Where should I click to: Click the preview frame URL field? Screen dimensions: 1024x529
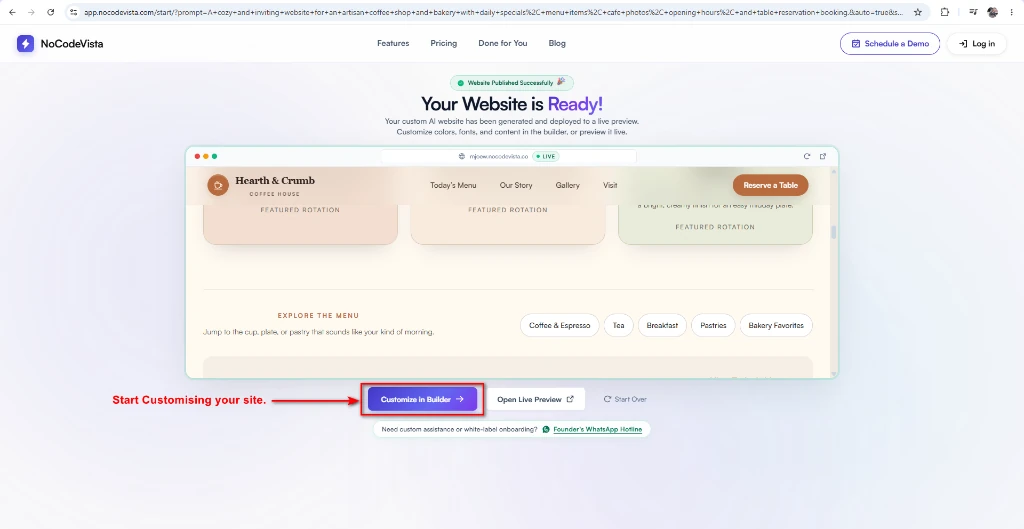tap(508, 157)
